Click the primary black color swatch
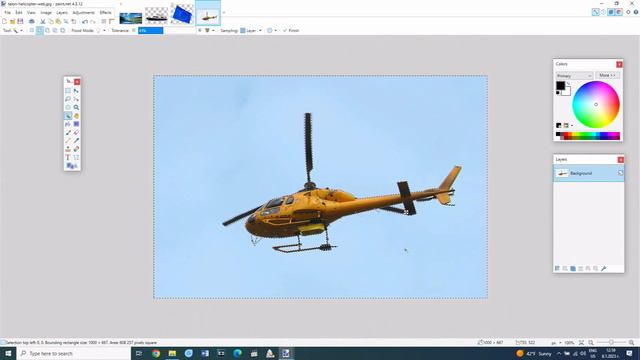The height and width of the screenshot is (360, 640). pyautogui.click(x=560, y=86)
